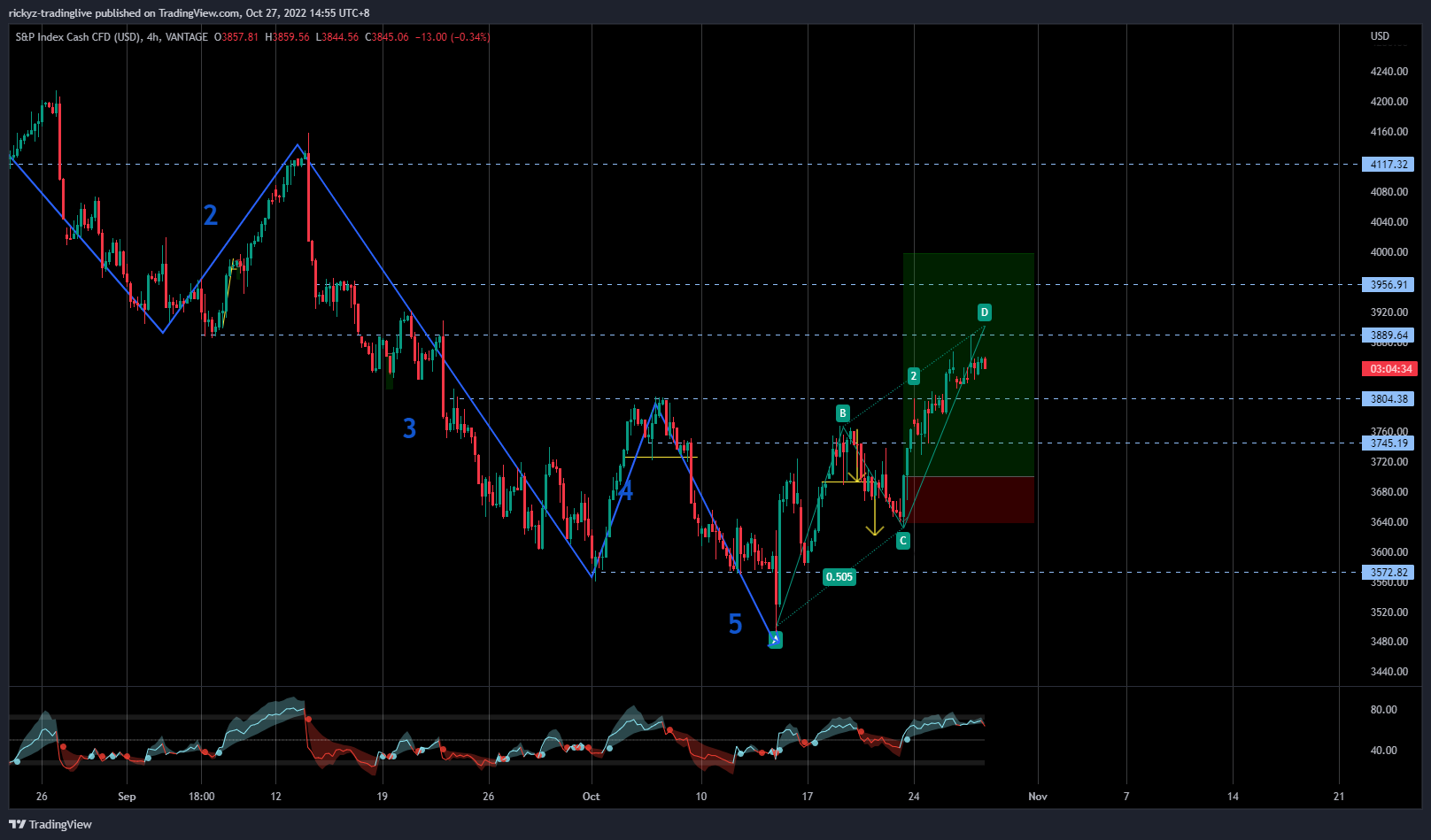
Task: Click the 12 date label on time axis
Action: click(x=276, y=797)
